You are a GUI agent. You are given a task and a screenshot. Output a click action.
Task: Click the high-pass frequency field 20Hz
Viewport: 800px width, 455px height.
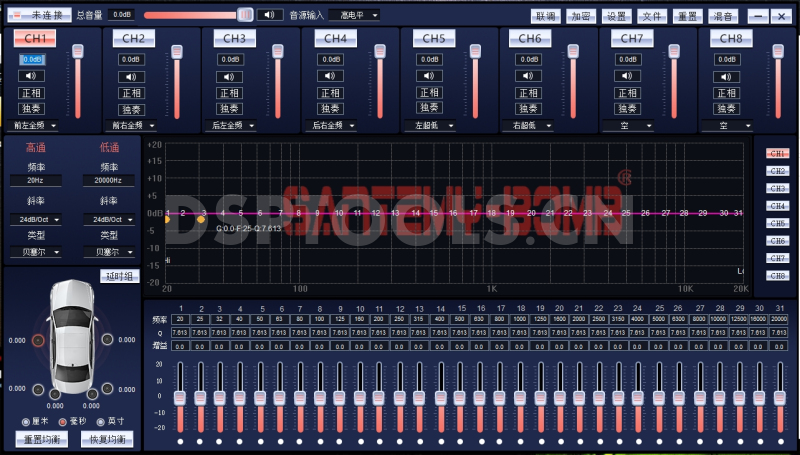point(36,180)
